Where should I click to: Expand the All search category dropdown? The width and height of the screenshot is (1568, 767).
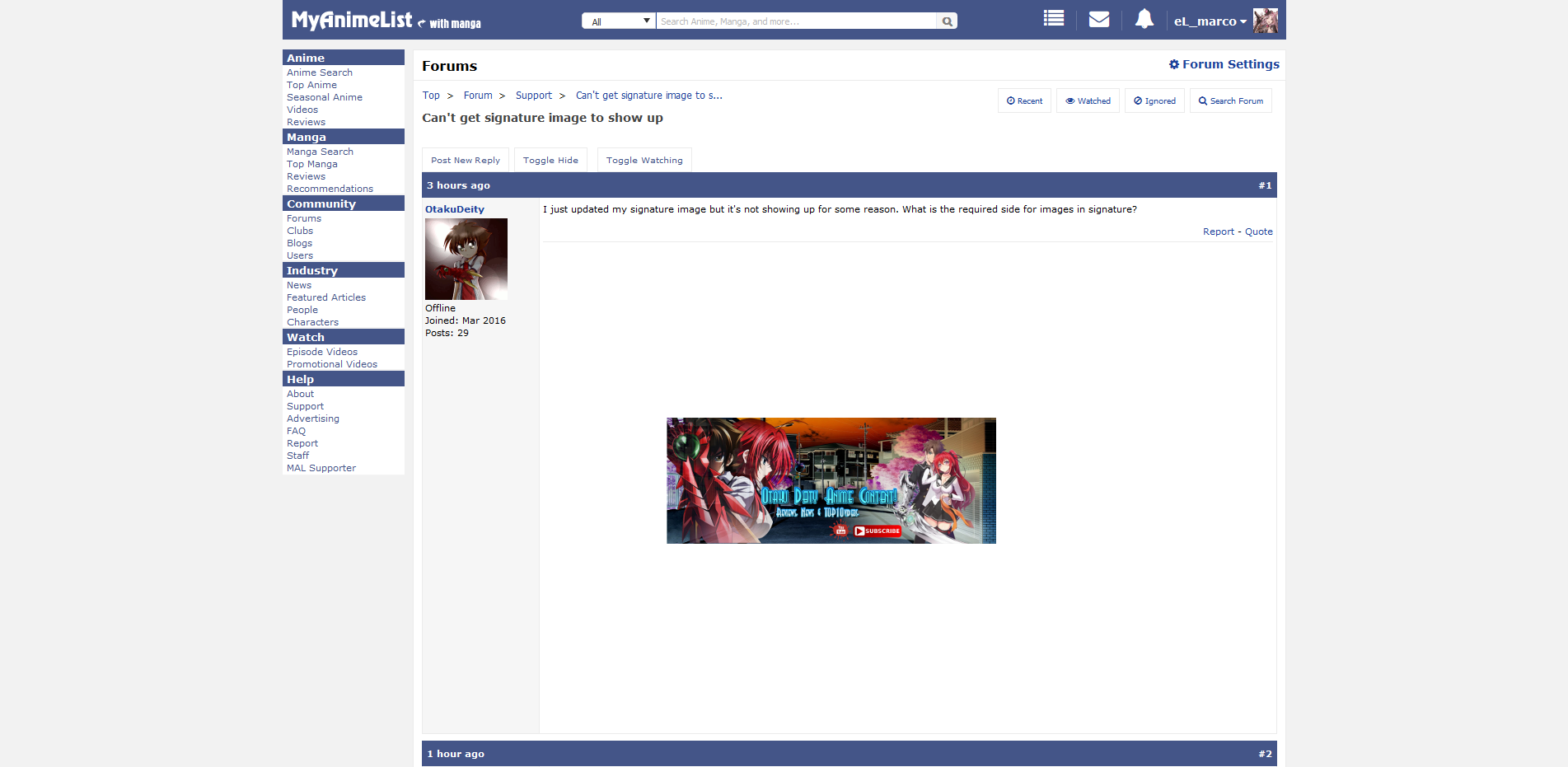click(x=619, y=21)
